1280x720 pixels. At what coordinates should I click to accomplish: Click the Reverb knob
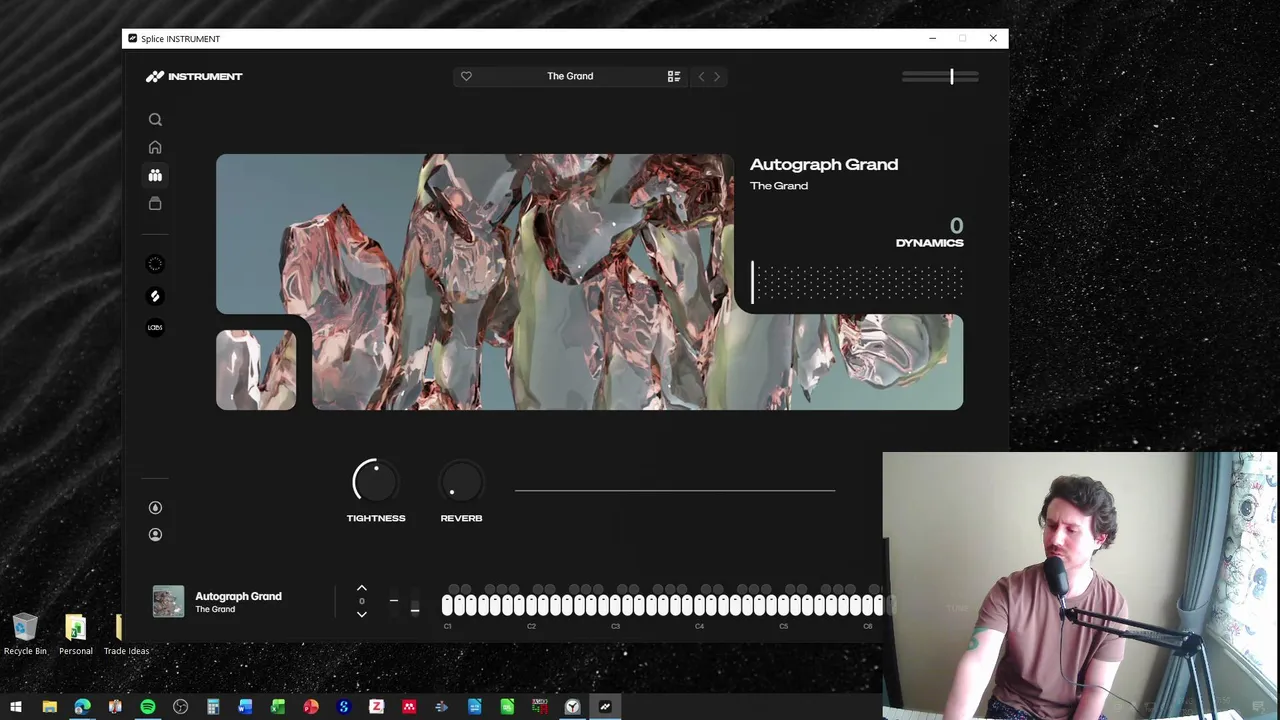(x=461, y=483)
